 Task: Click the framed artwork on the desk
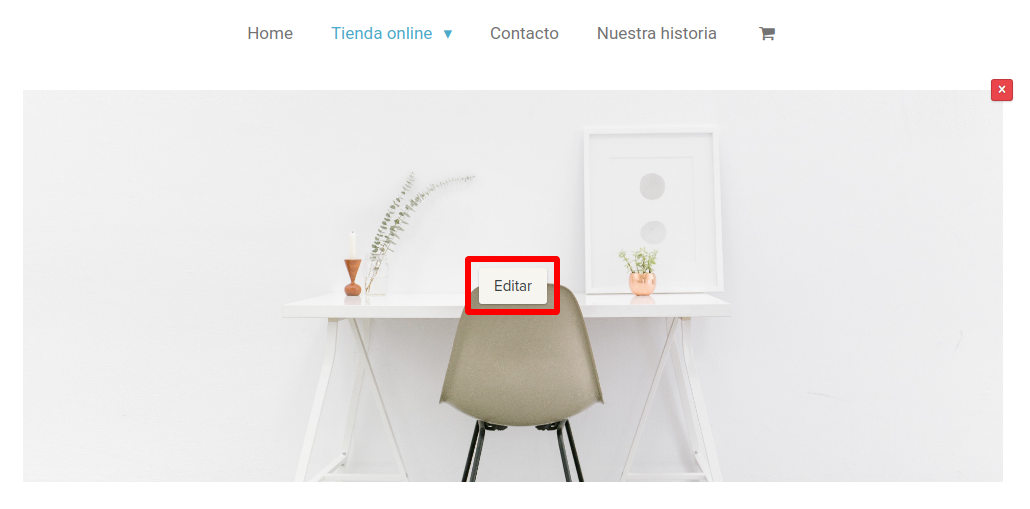click(654, 210)
